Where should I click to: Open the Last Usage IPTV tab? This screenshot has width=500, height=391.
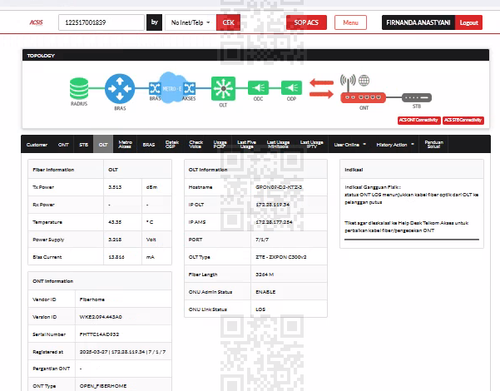pyautogui.click(x=312, y=144)
